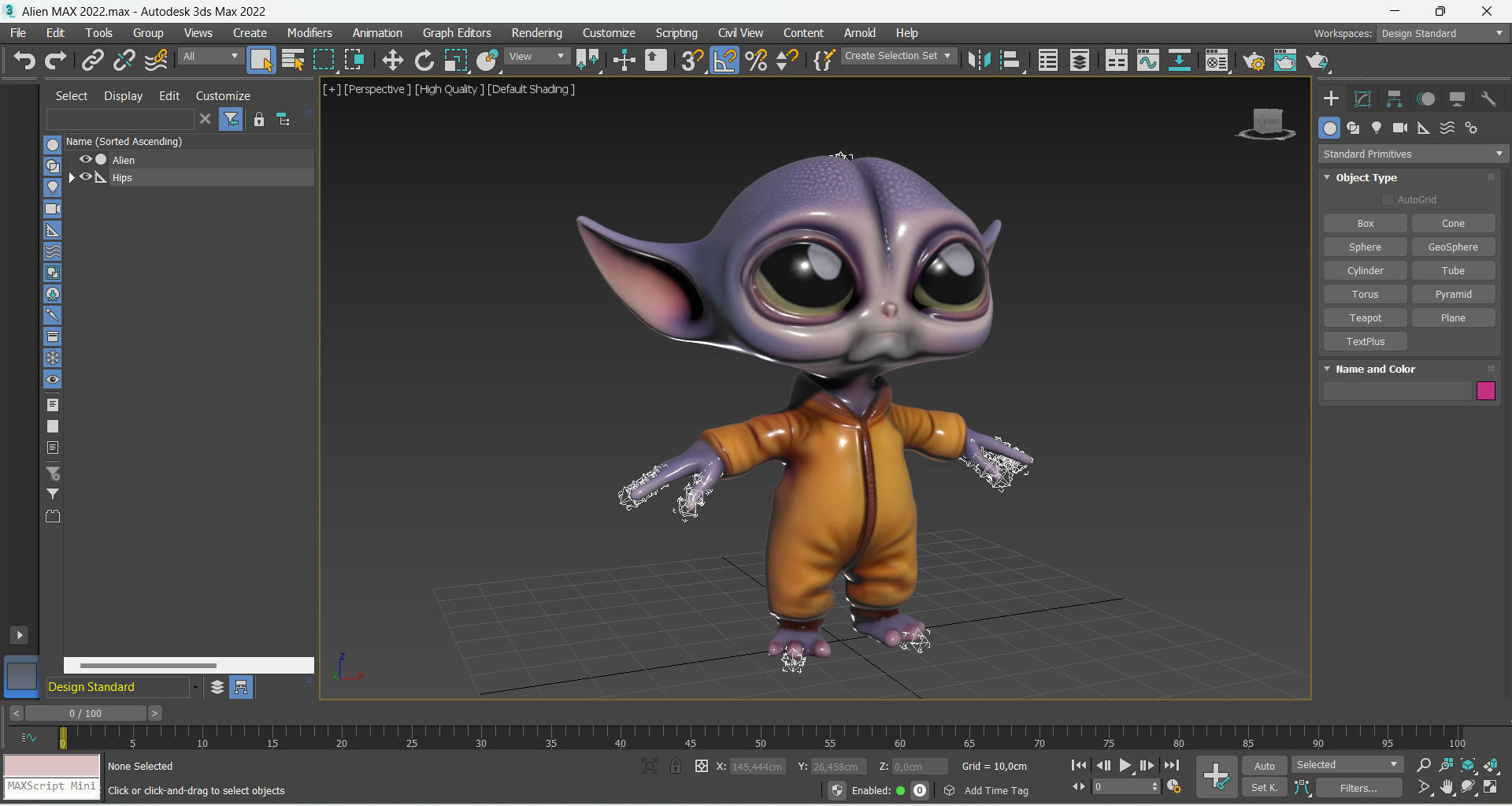
Task: Toggle the Angle Snap icon
Action: [x=724, y=60]
